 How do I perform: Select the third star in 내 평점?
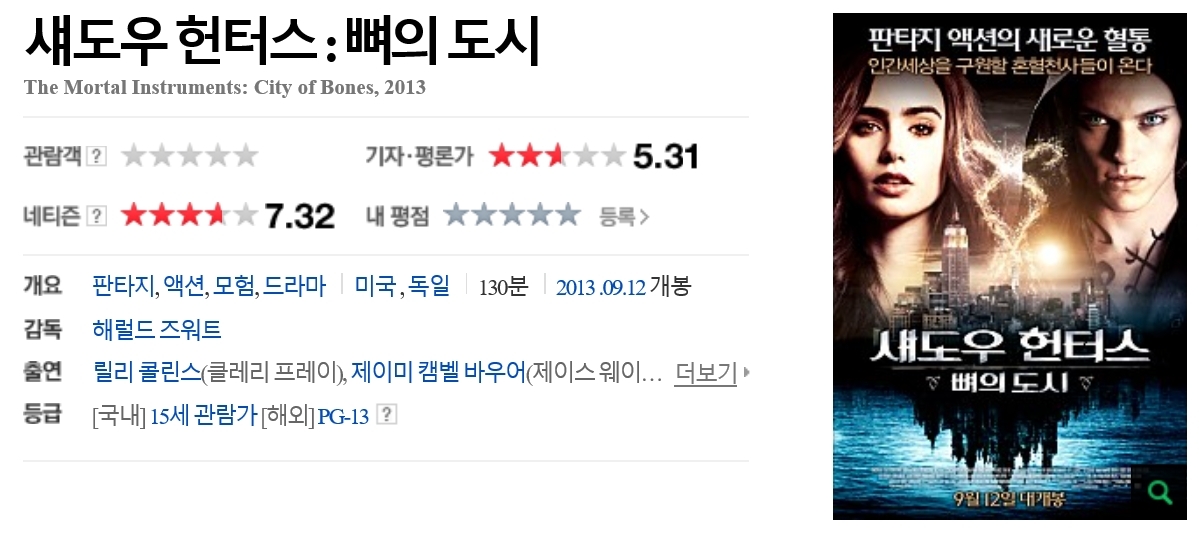click(512, 215)
